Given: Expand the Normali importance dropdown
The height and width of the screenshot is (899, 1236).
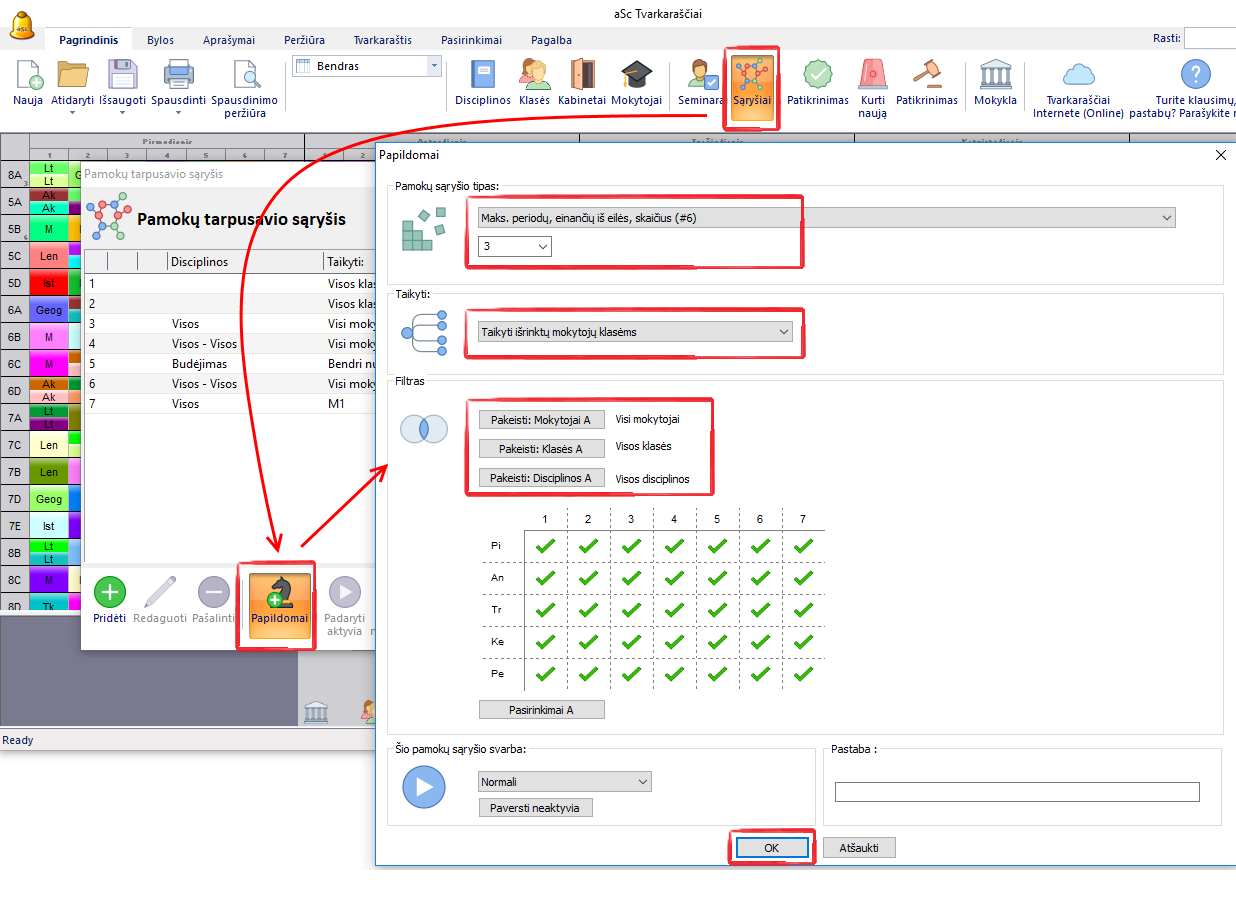Looking at the screenshot, I should [565, 782].
